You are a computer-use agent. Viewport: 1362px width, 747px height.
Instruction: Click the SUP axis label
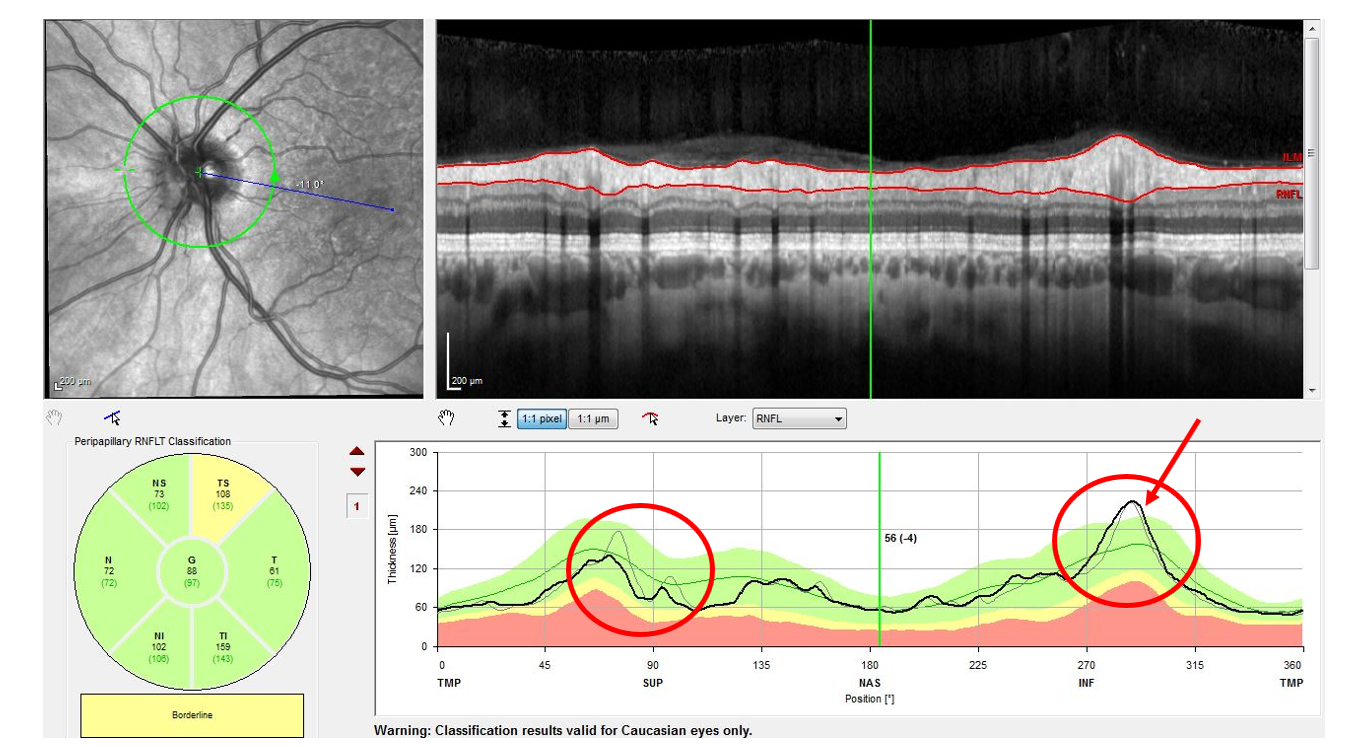653,683
